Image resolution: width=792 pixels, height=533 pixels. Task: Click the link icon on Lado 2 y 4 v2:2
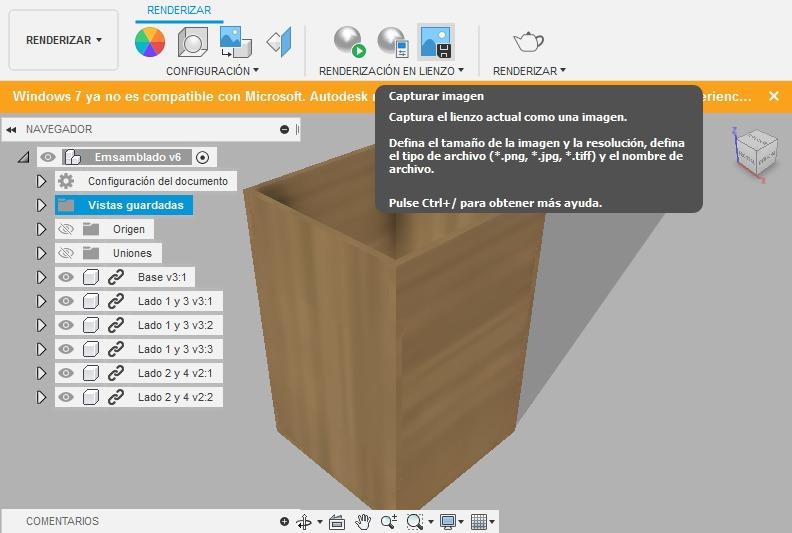click(x=116, y=397)
